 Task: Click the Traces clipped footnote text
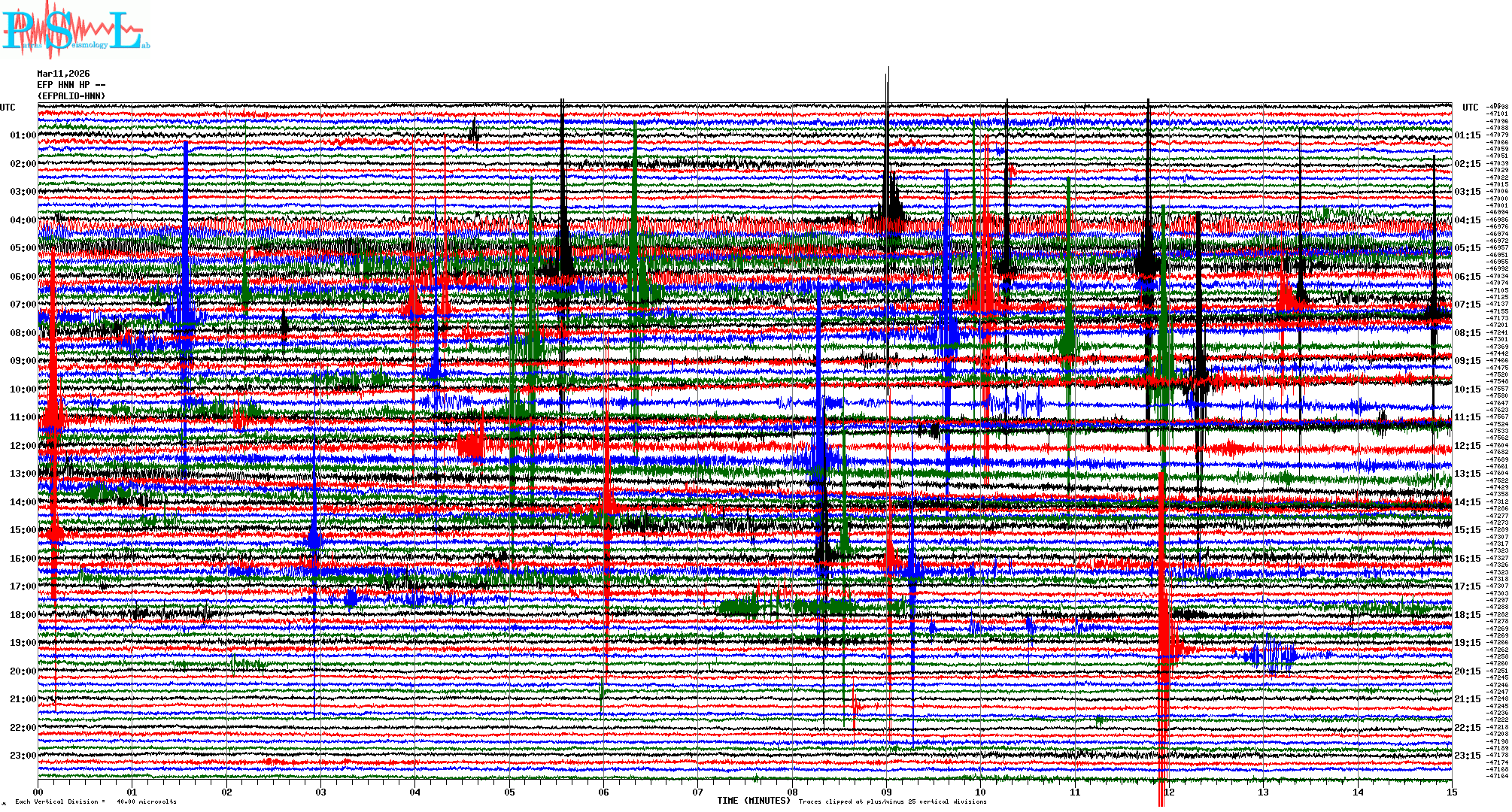pos(892,801)
